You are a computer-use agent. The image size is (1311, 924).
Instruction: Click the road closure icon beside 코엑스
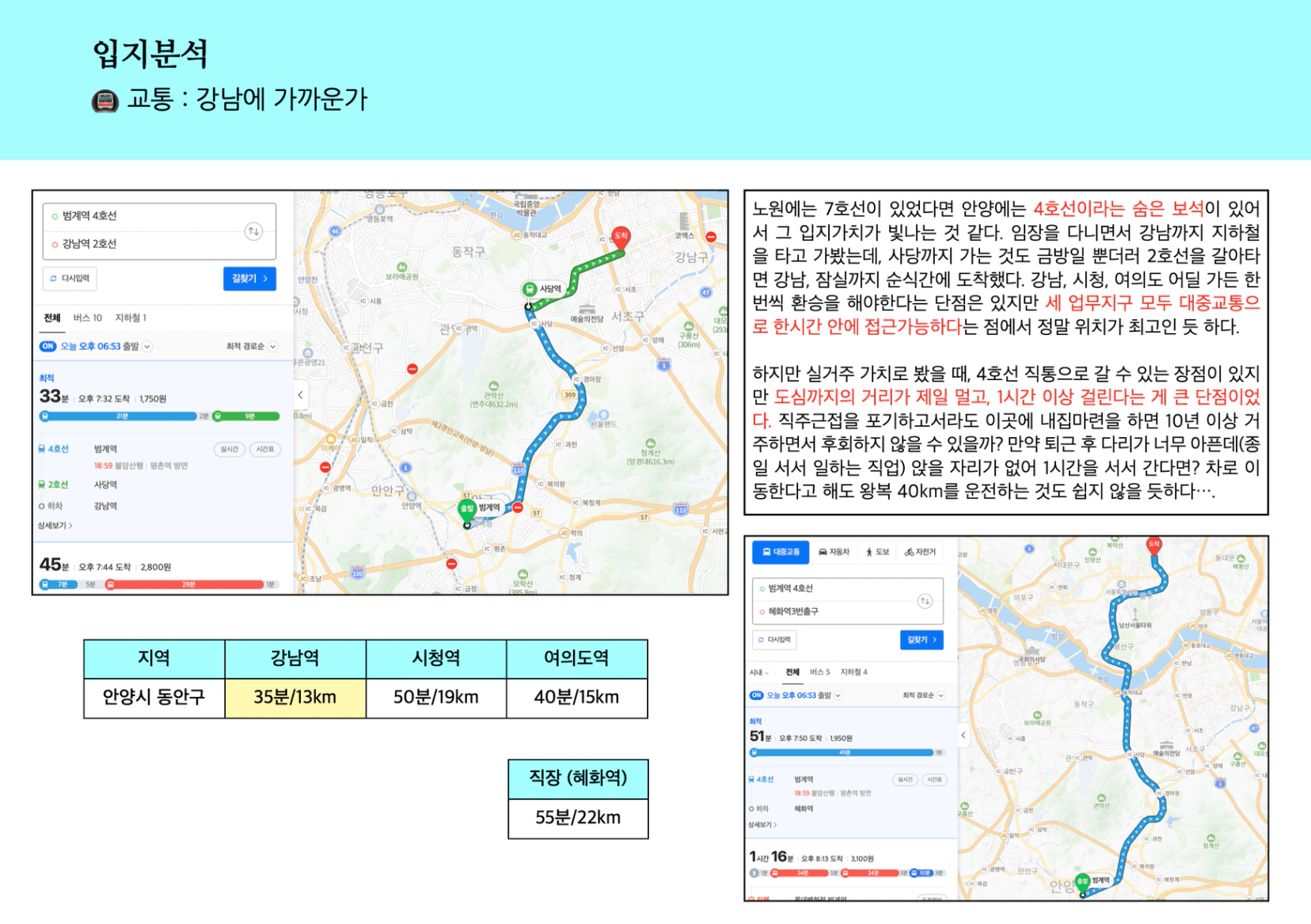(x=711, y=237)
